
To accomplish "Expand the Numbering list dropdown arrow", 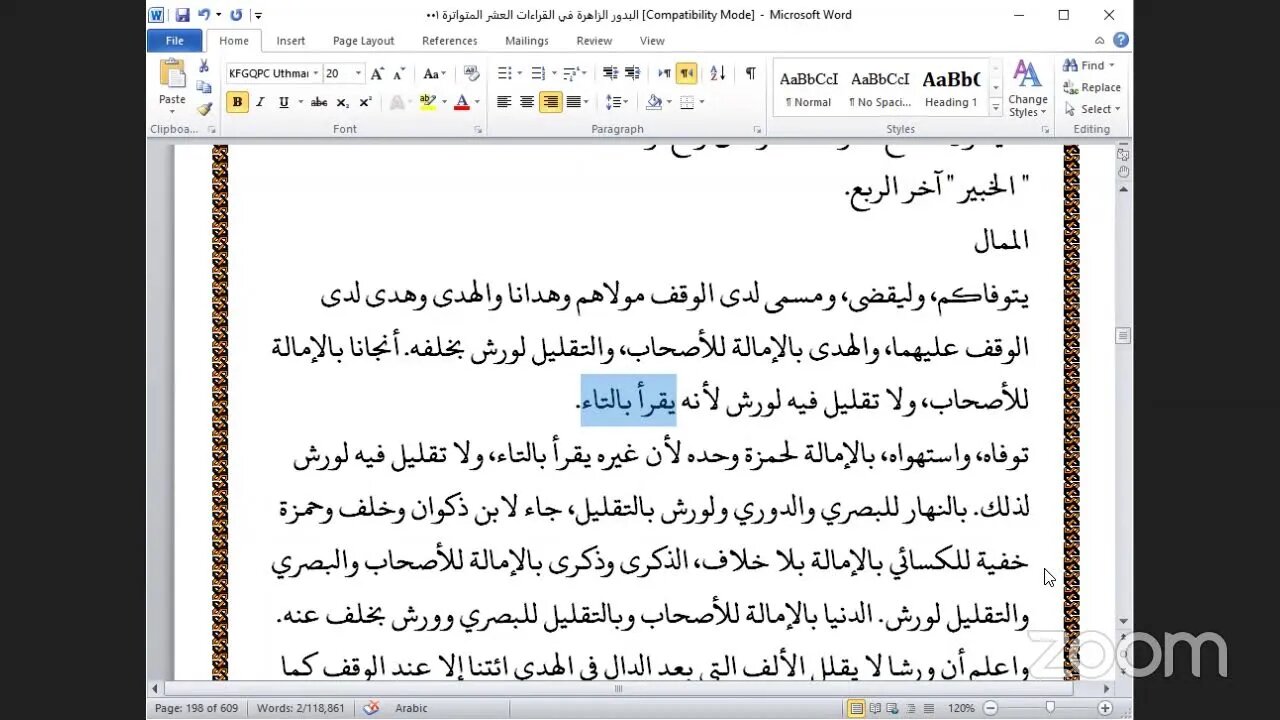I will pyautogui.click(x=552, y=73).
